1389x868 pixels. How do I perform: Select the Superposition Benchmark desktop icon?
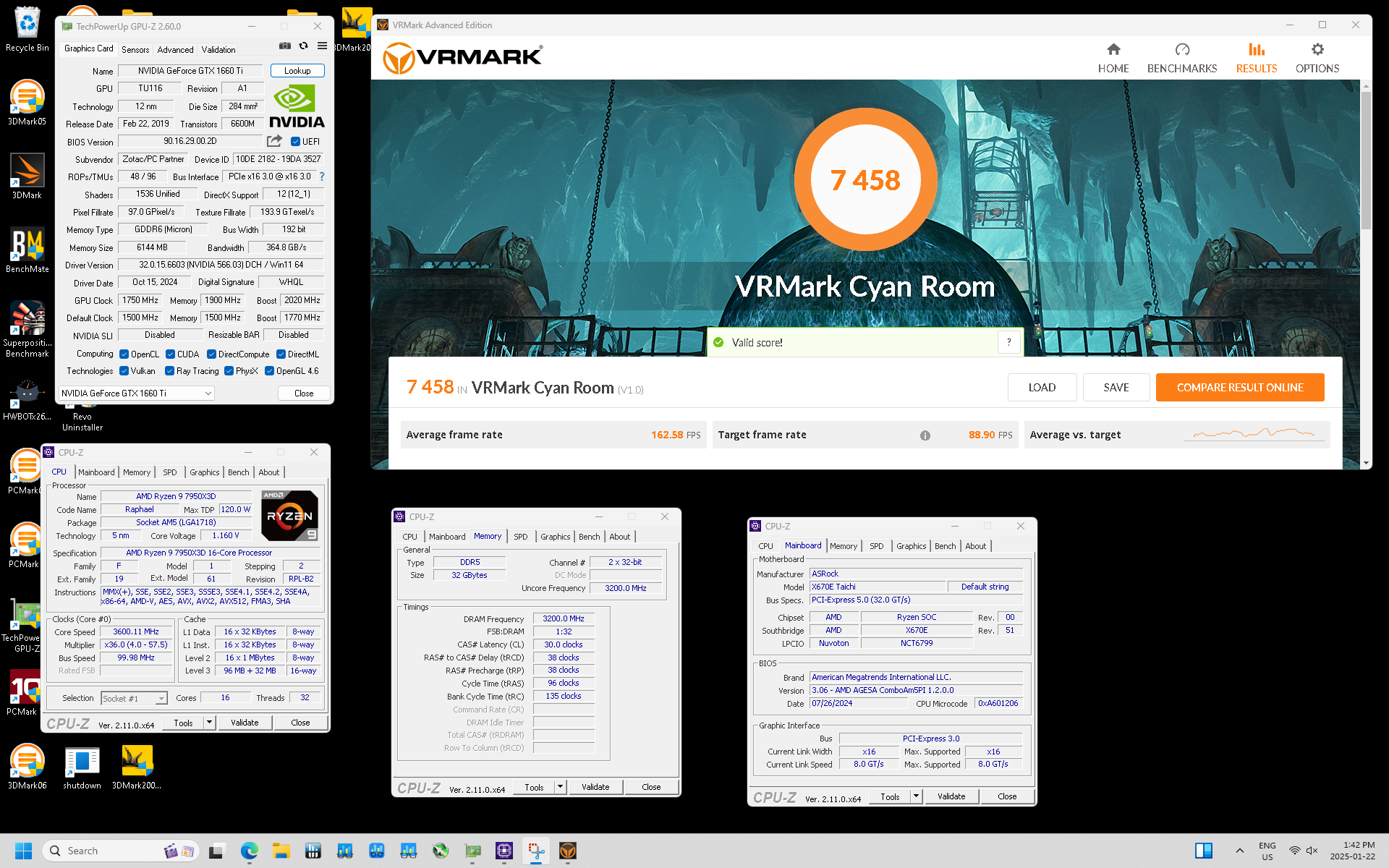click(27, 330)
